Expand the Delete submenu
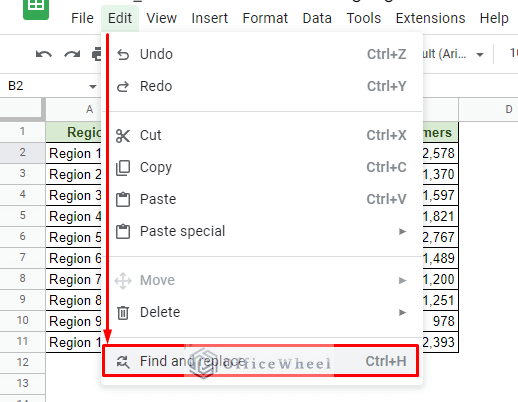518x402 pixels. click(x=262, y=312)
